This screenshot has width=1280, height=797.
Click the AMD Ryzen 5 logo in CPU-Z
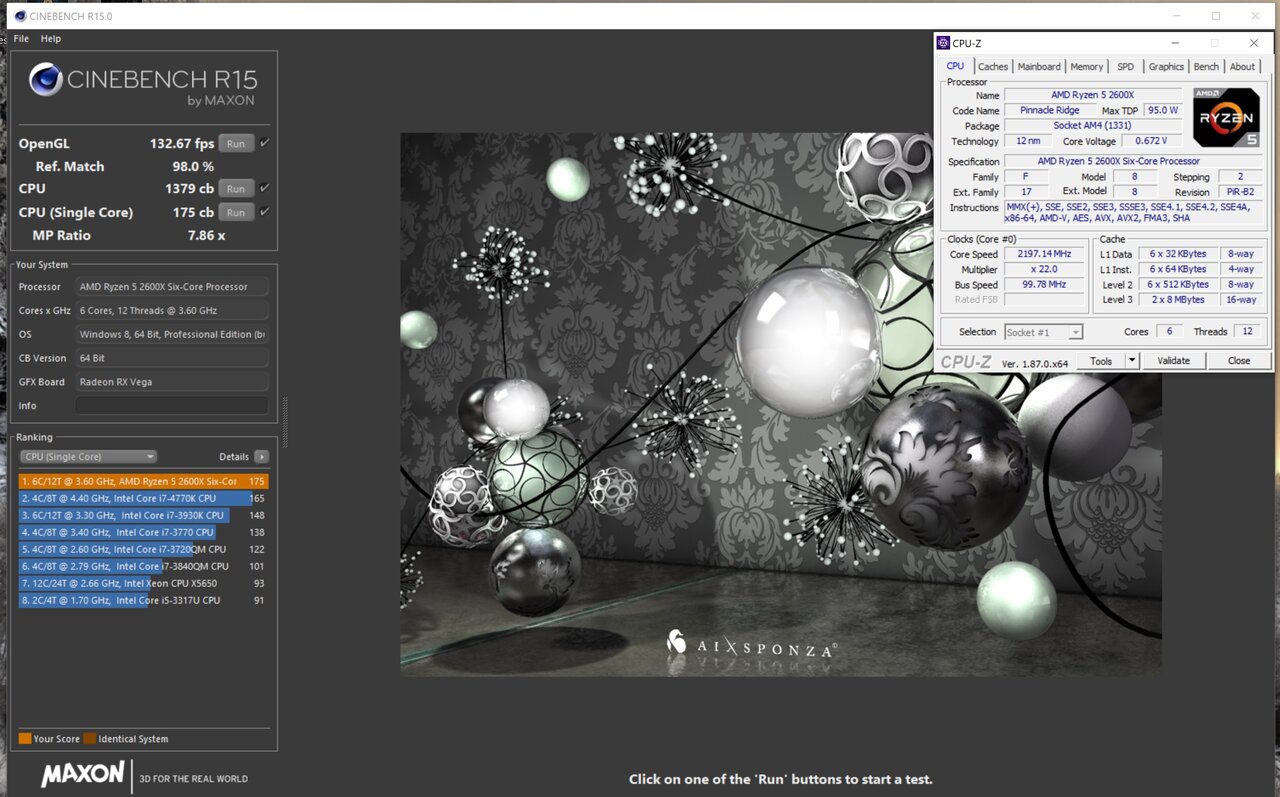pos(1227,118)
